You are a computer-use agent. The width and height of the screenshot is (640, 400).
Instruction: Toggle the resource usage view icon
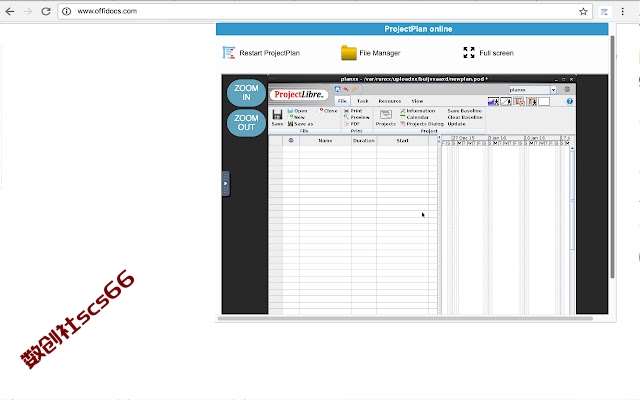tap(531, 101)
